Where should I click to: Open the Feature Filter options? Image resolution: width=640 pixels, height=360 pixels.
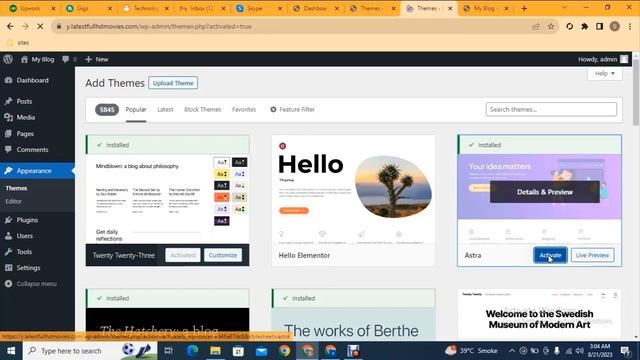[292, 109]
